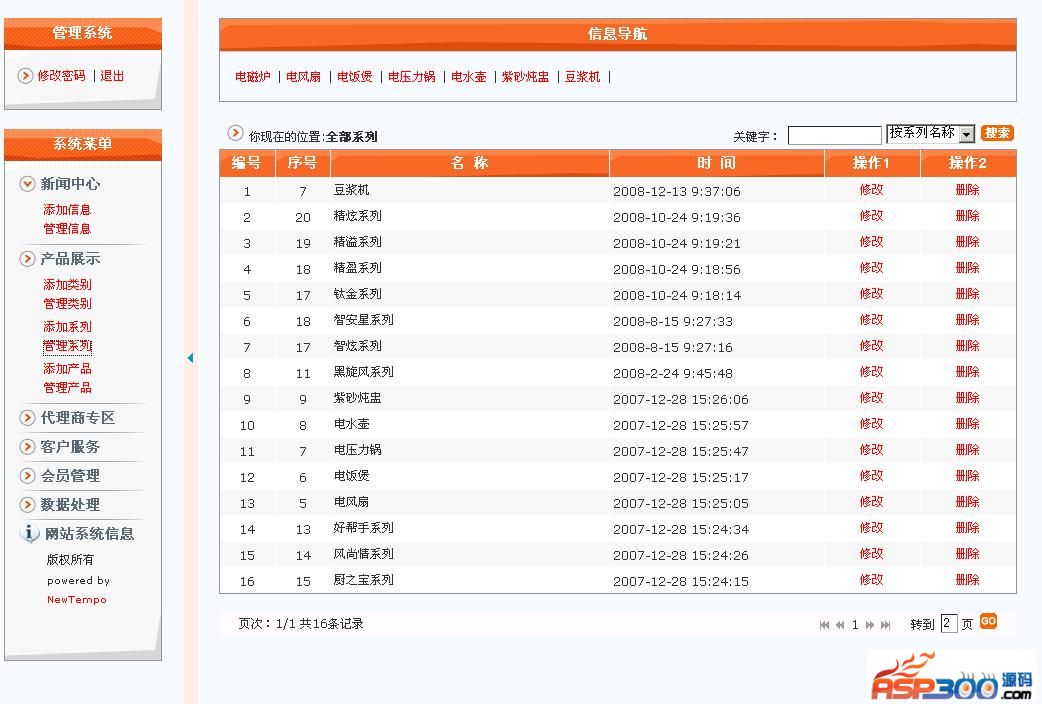Focus the 关键字 search input field
Image resolution: width=1042 pixels, height=704 pixels.
coord(835,136)
